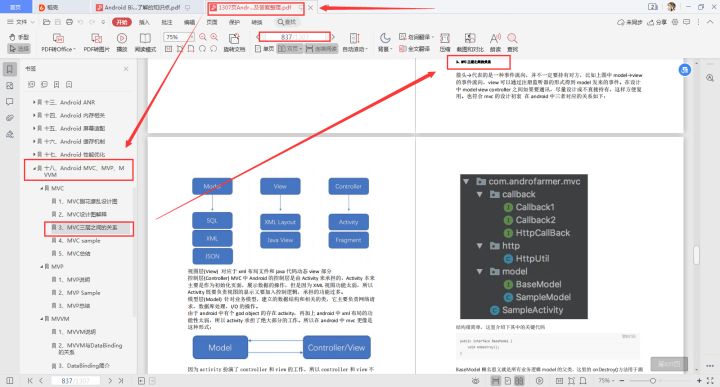Start slideshow Play mode

coord(122,43)
